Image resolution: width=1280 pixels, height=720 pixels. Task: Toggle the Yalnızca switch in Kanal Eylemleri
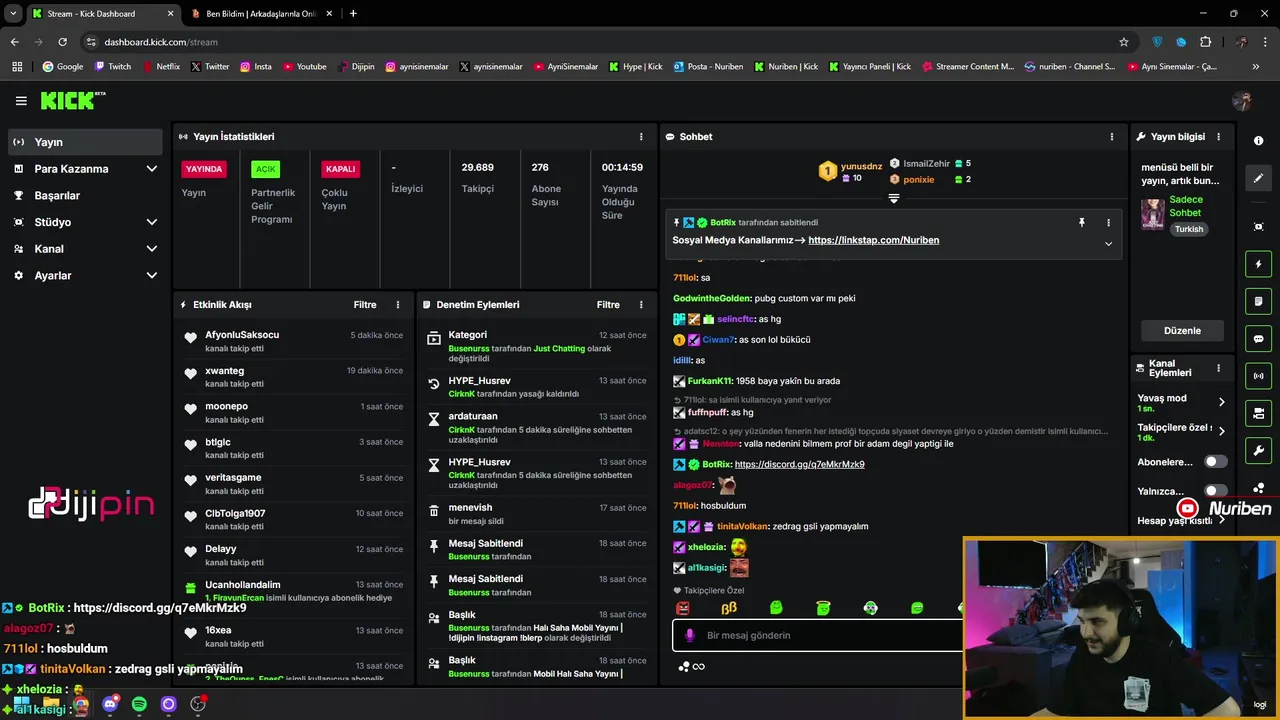tap(1216, 491)
